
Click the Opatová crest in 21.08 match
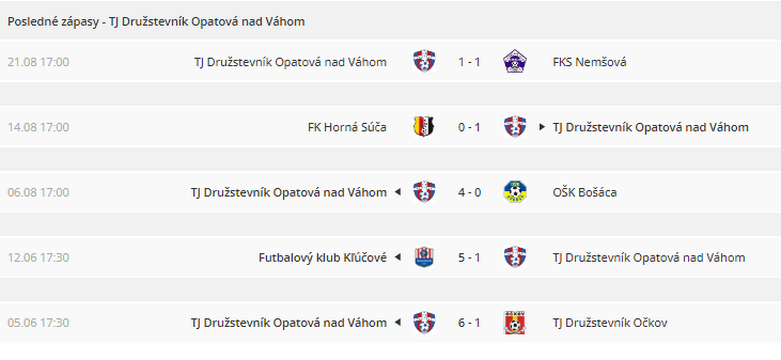424,62
